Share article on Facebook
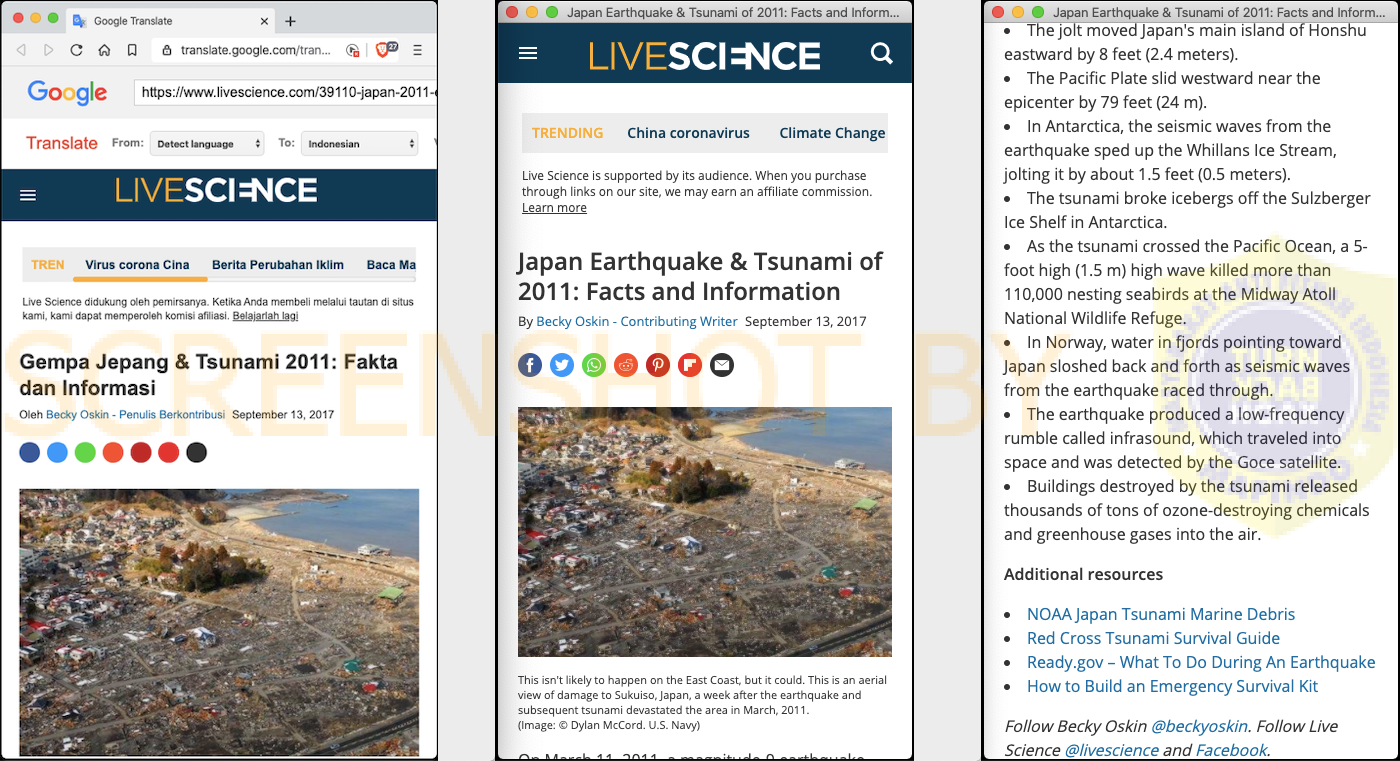The image size is (1400, 761). tap(530, 365)
